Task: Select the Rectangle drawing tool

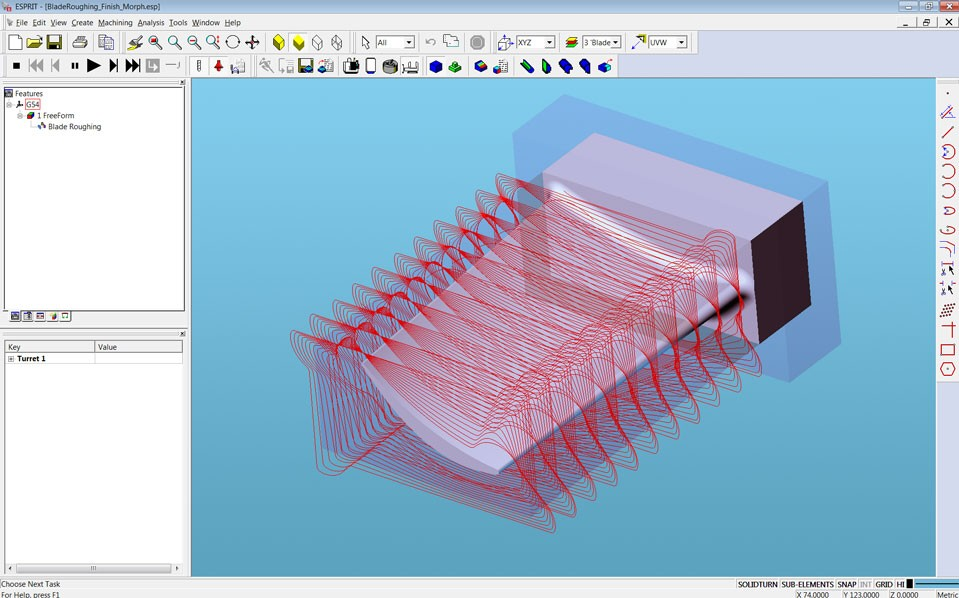Action: point(947,350)
